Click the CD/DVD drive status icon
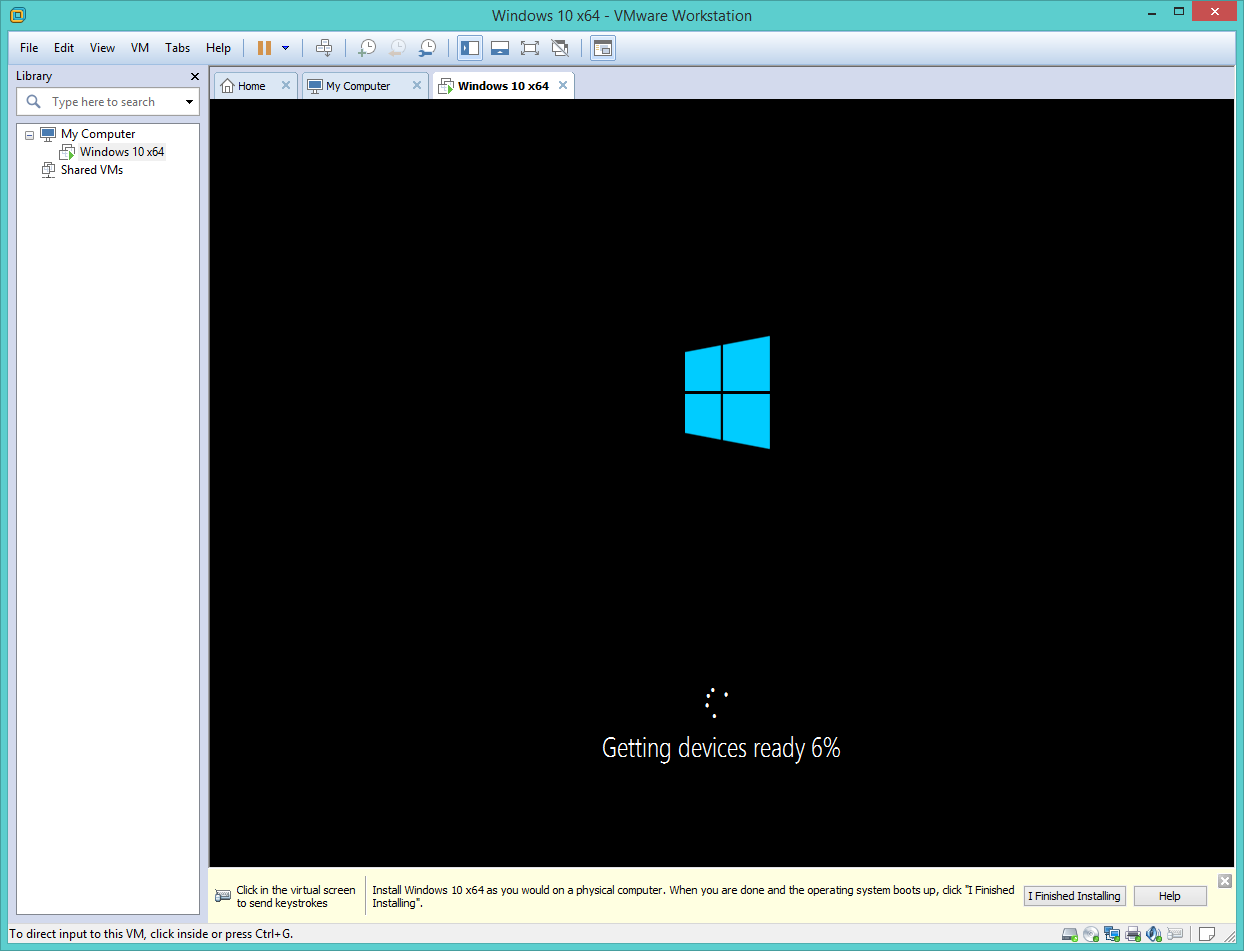1244x951 pixels. click(1091, 935)
